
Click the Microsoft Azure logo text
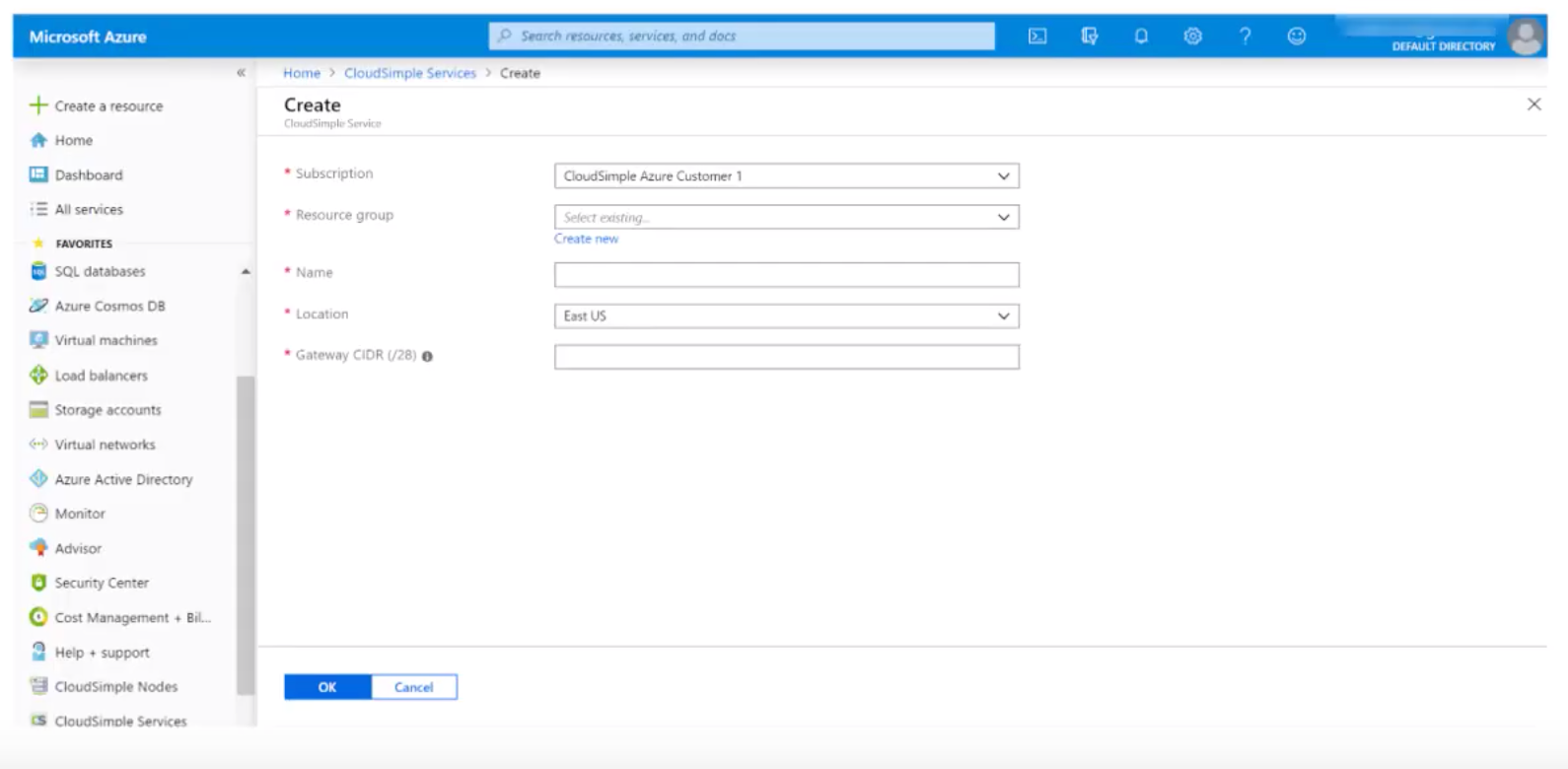click(x=88, y=36)
